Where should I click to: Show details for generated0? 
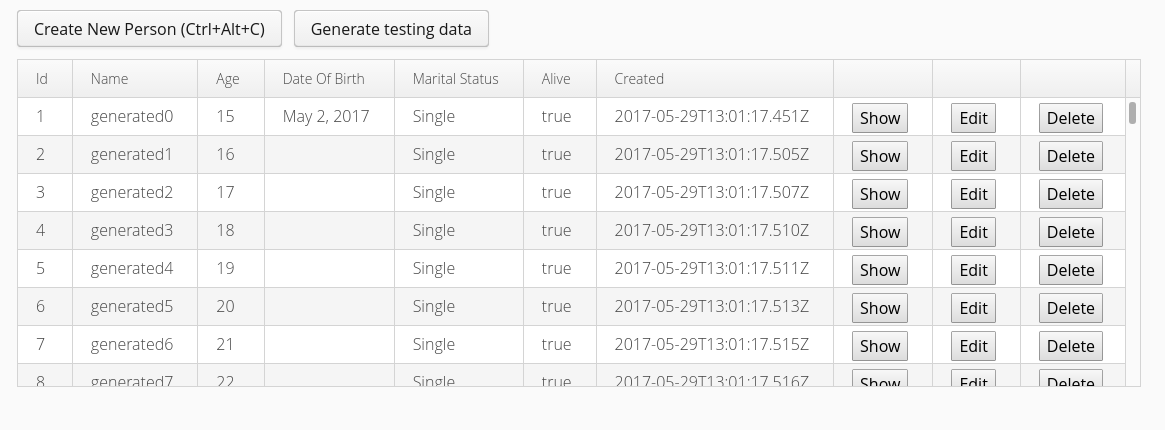880,118
